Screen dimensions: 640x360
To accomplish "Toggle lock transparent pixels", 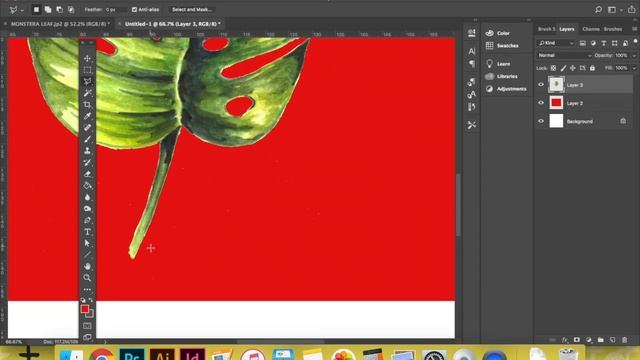I will click(553, 68).
